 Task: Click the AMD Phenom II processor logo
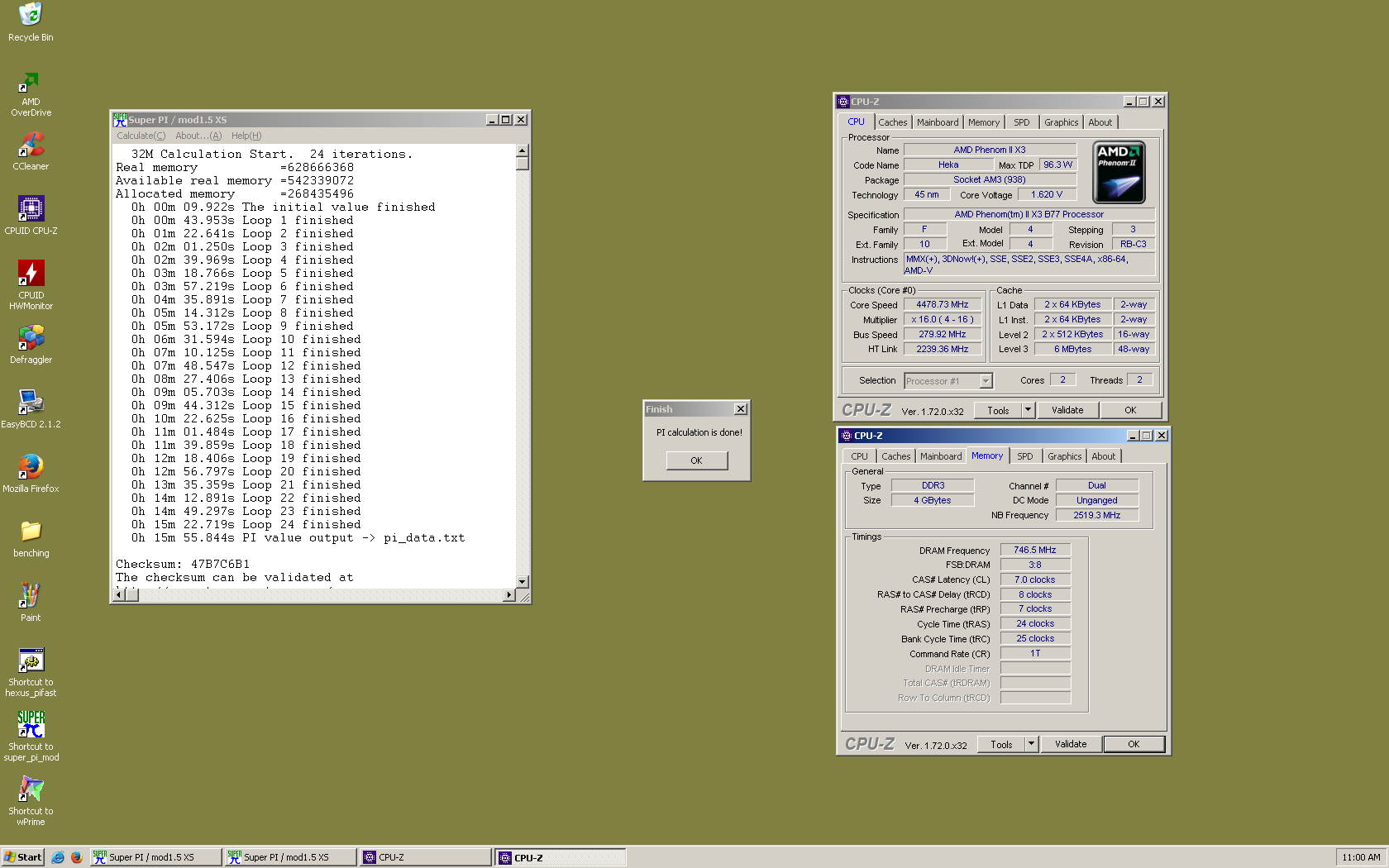point(1119,172)
